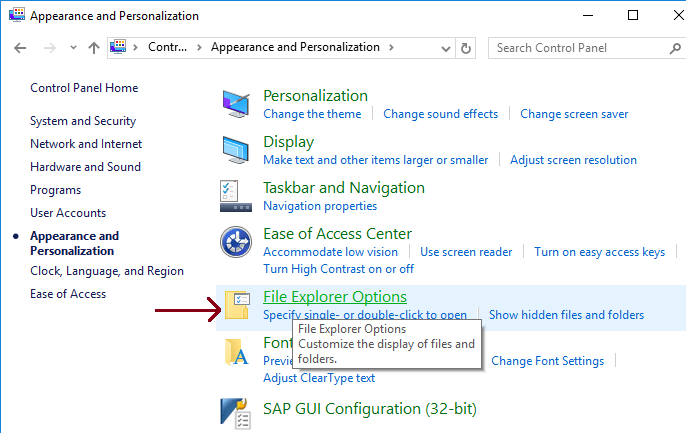Image resolution: width=687 pixels, height=434 pixels.
Task: Click the Control Panel icon in address bar
Action: 118,46
